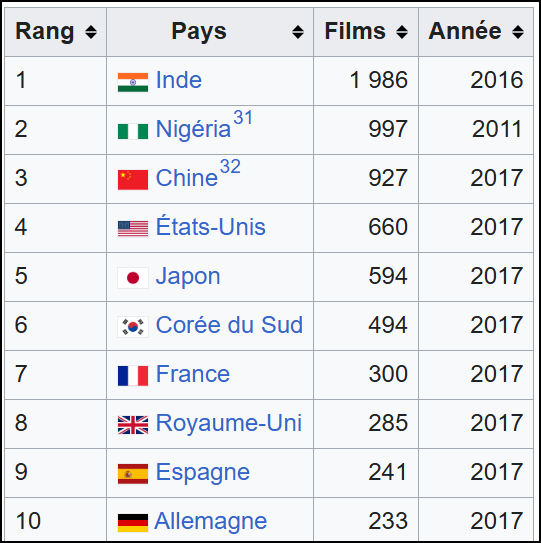
Task: Click the Japan flag icon
Action: [133, 278]
